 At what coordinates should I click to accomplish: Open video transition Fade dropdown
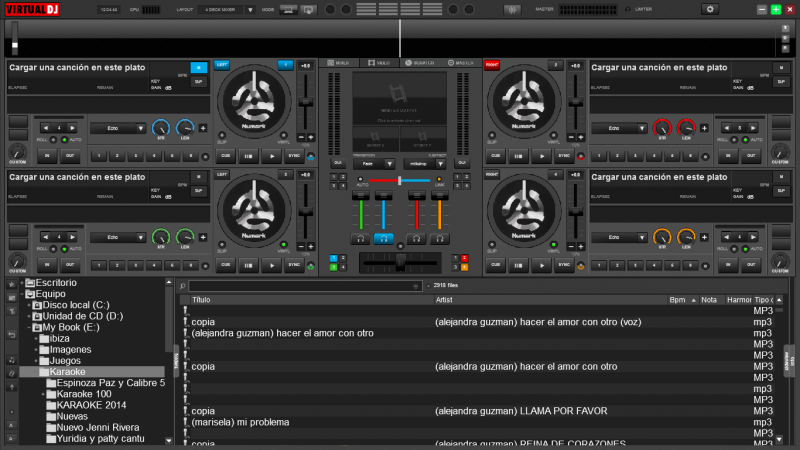pos(373,164)
